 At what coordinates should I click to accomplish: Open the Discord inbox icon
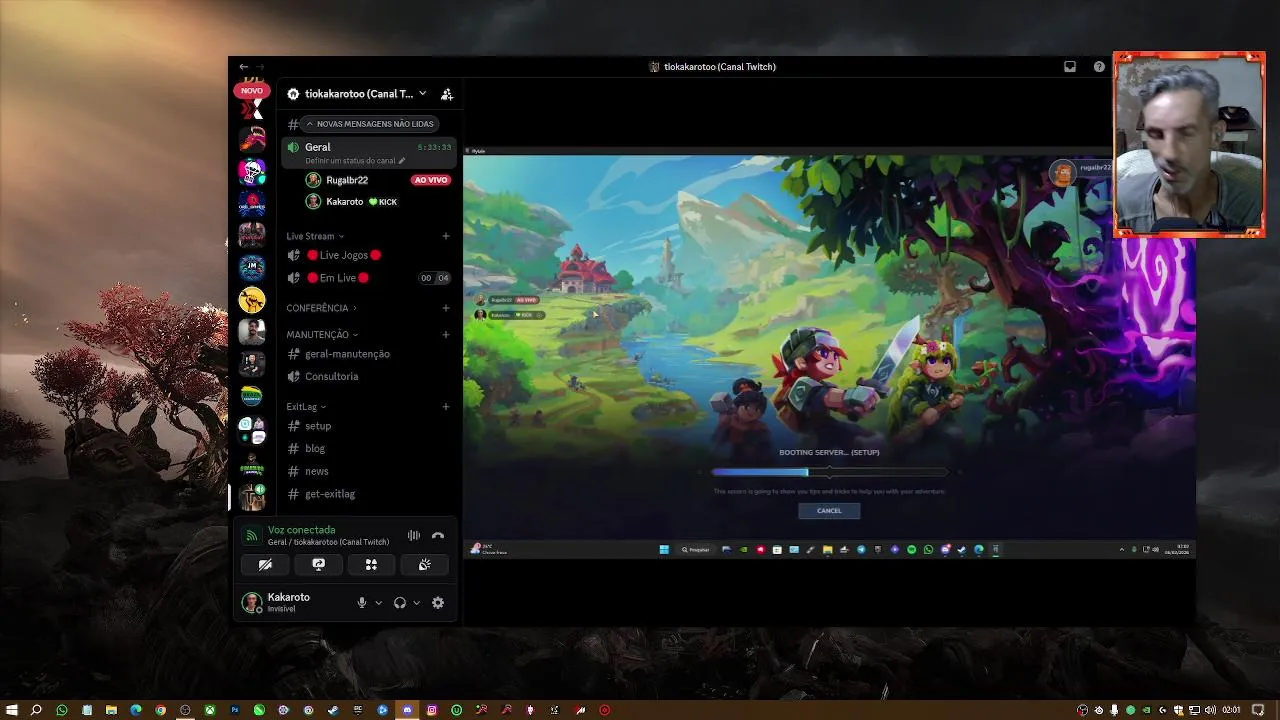tap(1070, 67)
